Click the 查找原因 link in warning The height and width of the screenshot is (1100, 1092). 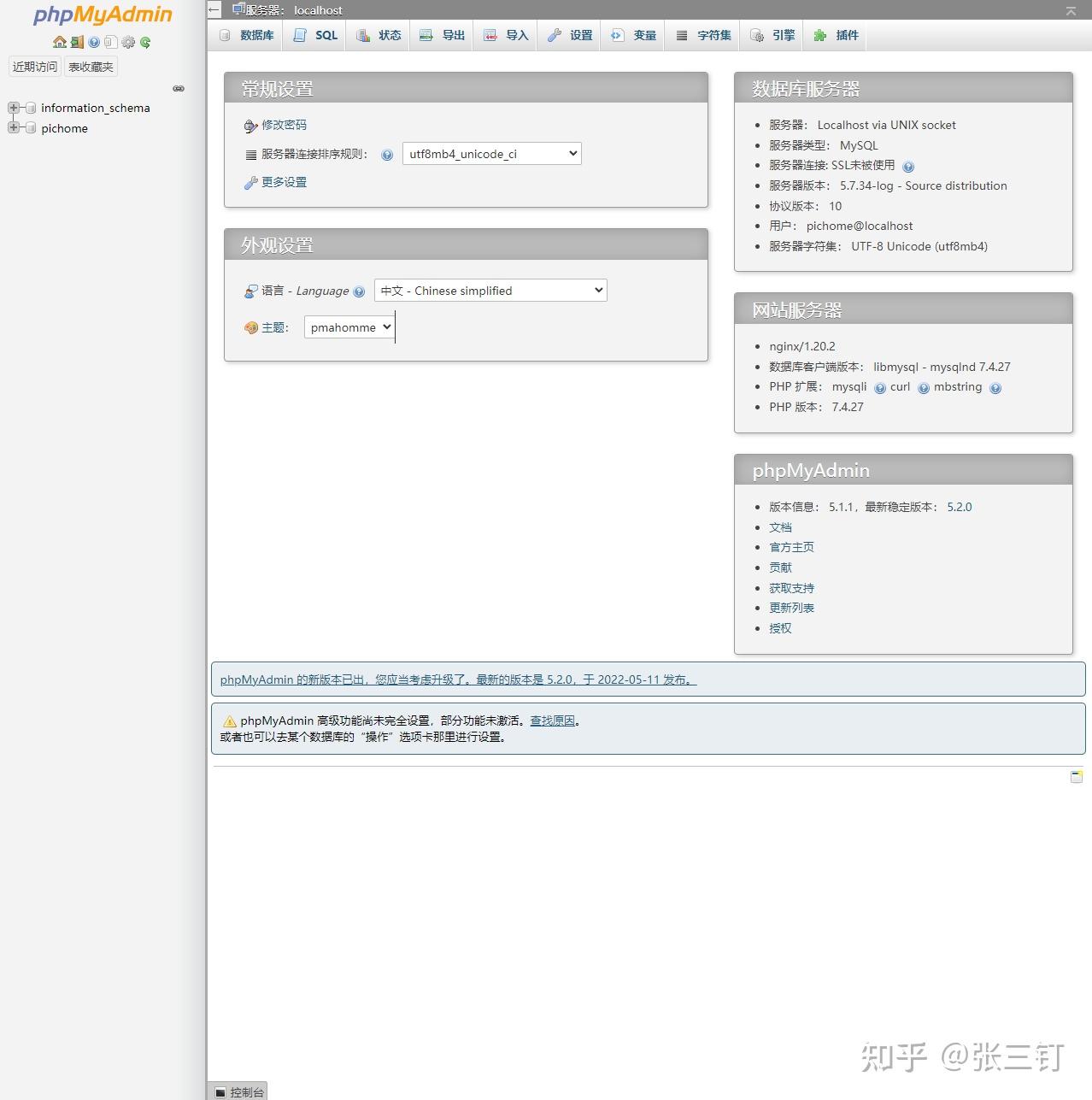pos(554,721)
